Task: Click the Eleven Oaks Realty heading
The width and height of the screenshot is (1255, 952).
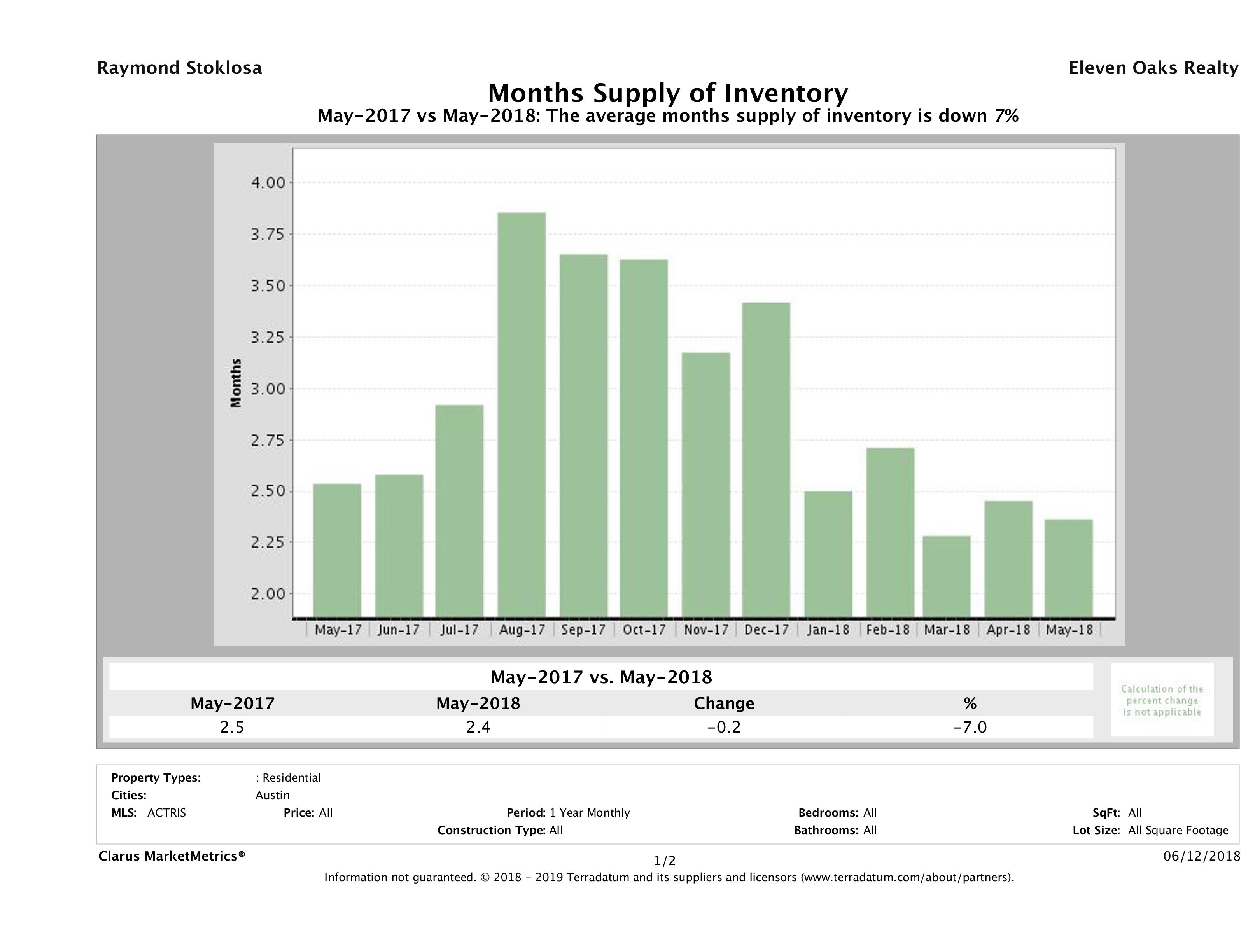Action: pyautogui.click(x=1153, y=68)
